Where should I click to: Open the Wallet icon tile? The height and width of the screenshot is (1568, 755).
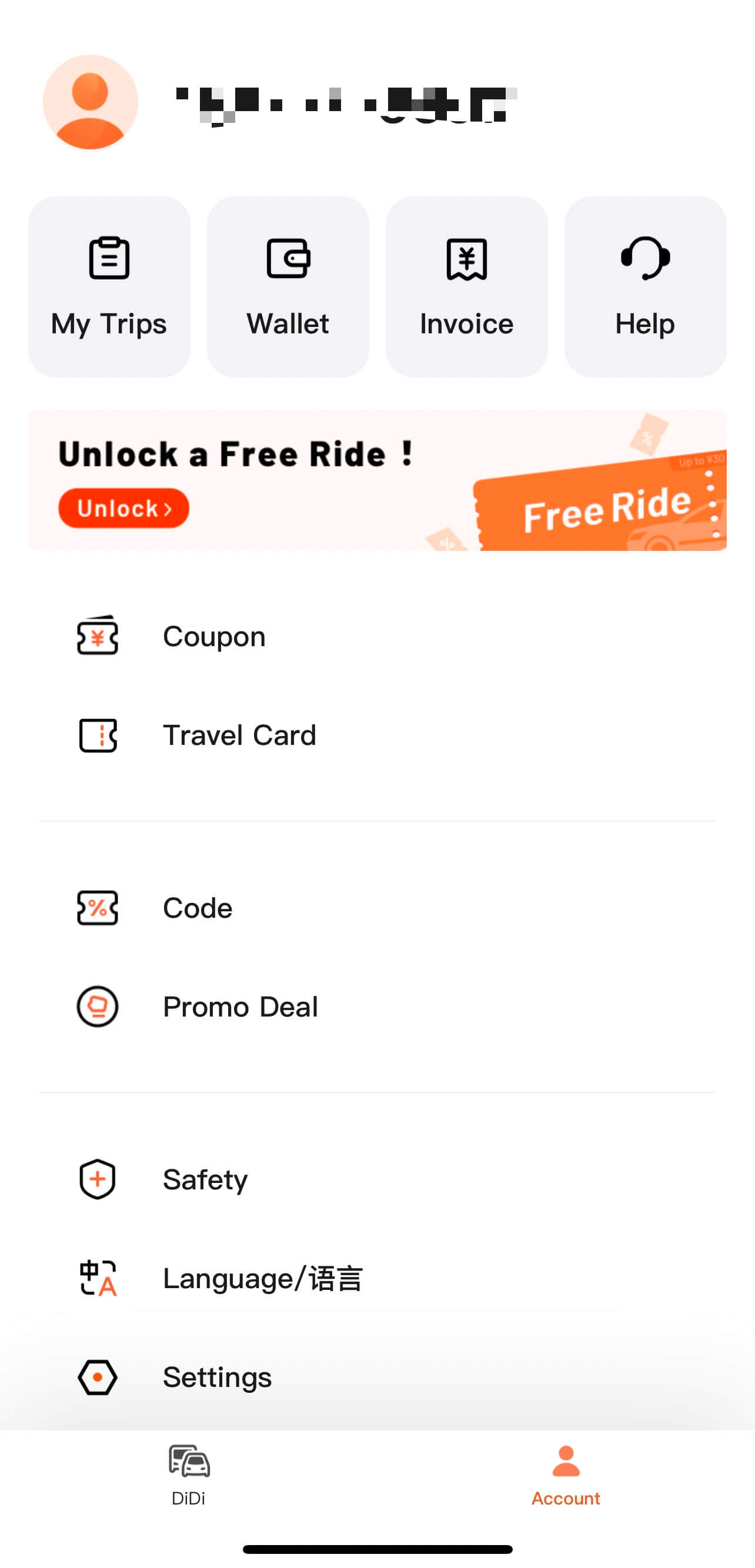point(288,258)
